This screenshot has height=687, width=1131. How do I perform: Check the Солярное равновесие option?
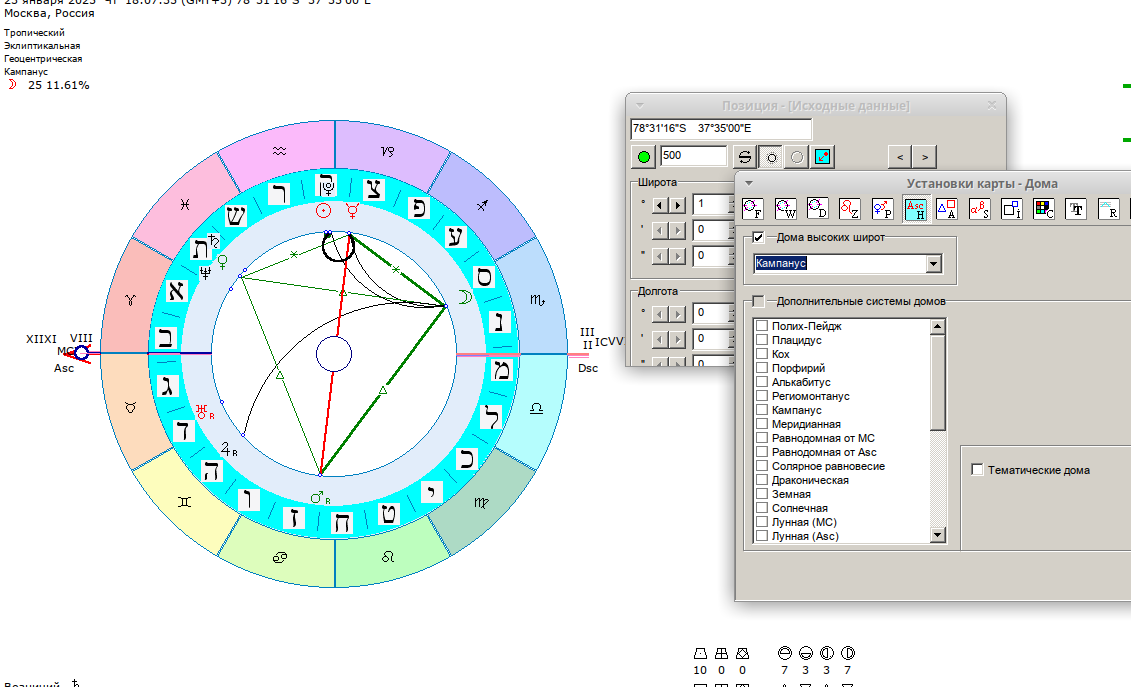click(x=762, y=466)
